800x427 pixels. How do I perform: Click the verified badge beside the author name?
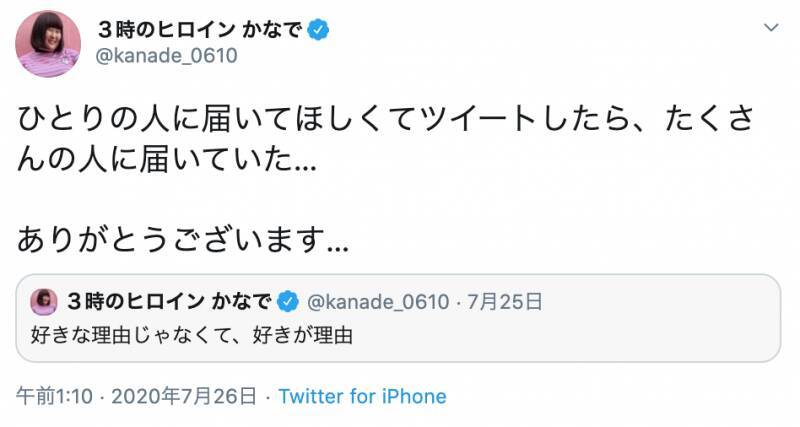point(319,30)
